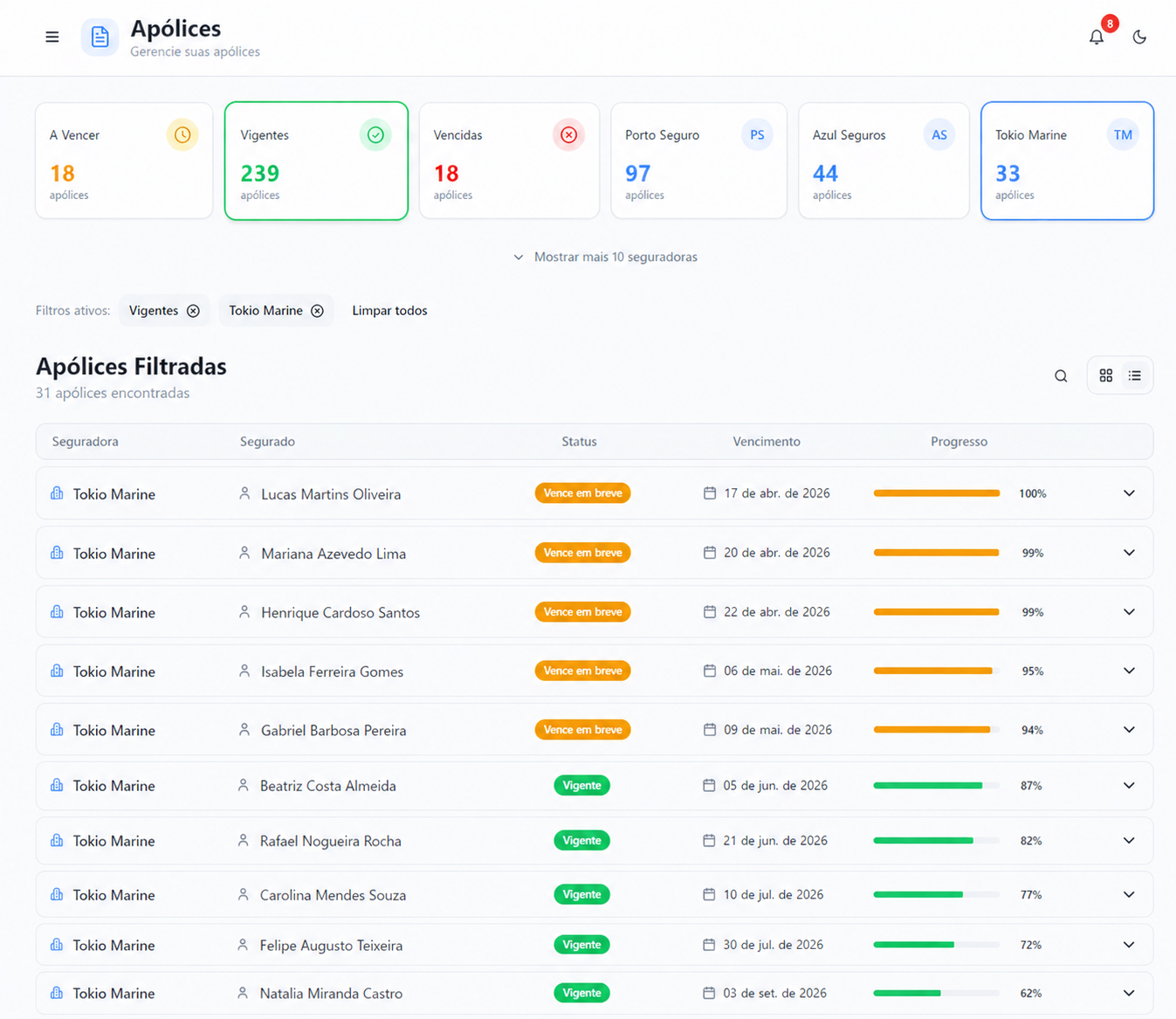Click the Seguradora column header
Screen dimensions: 1176x1019
pyautogui.click(x=85, y=442)
